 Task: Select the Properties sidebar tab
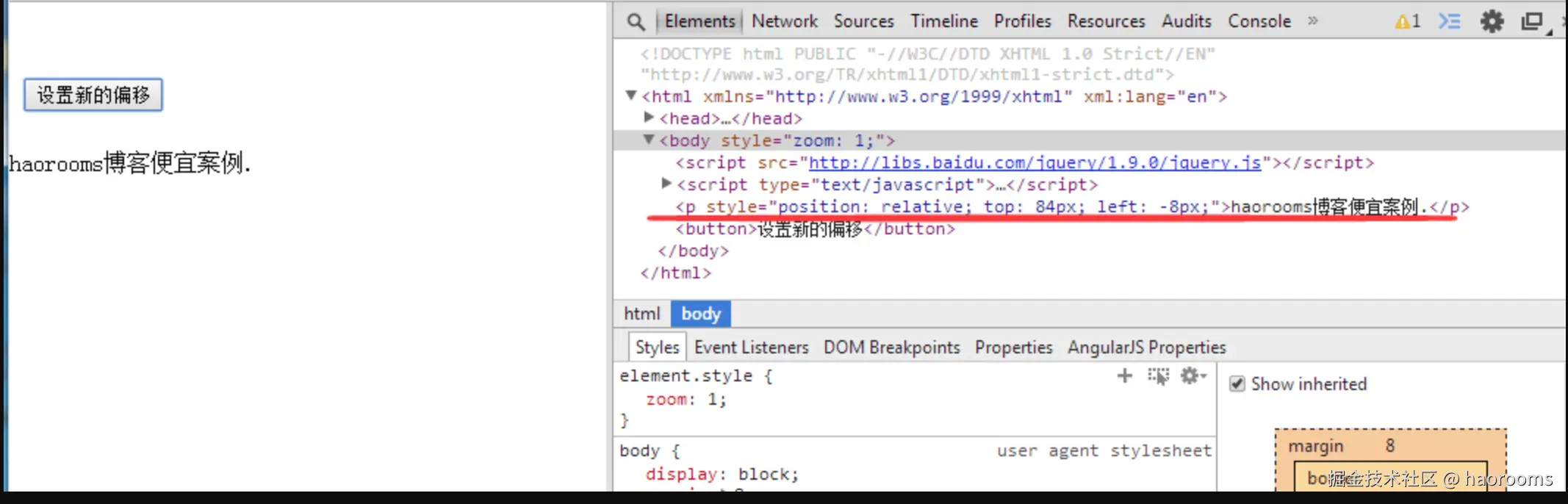point(1014,347)
